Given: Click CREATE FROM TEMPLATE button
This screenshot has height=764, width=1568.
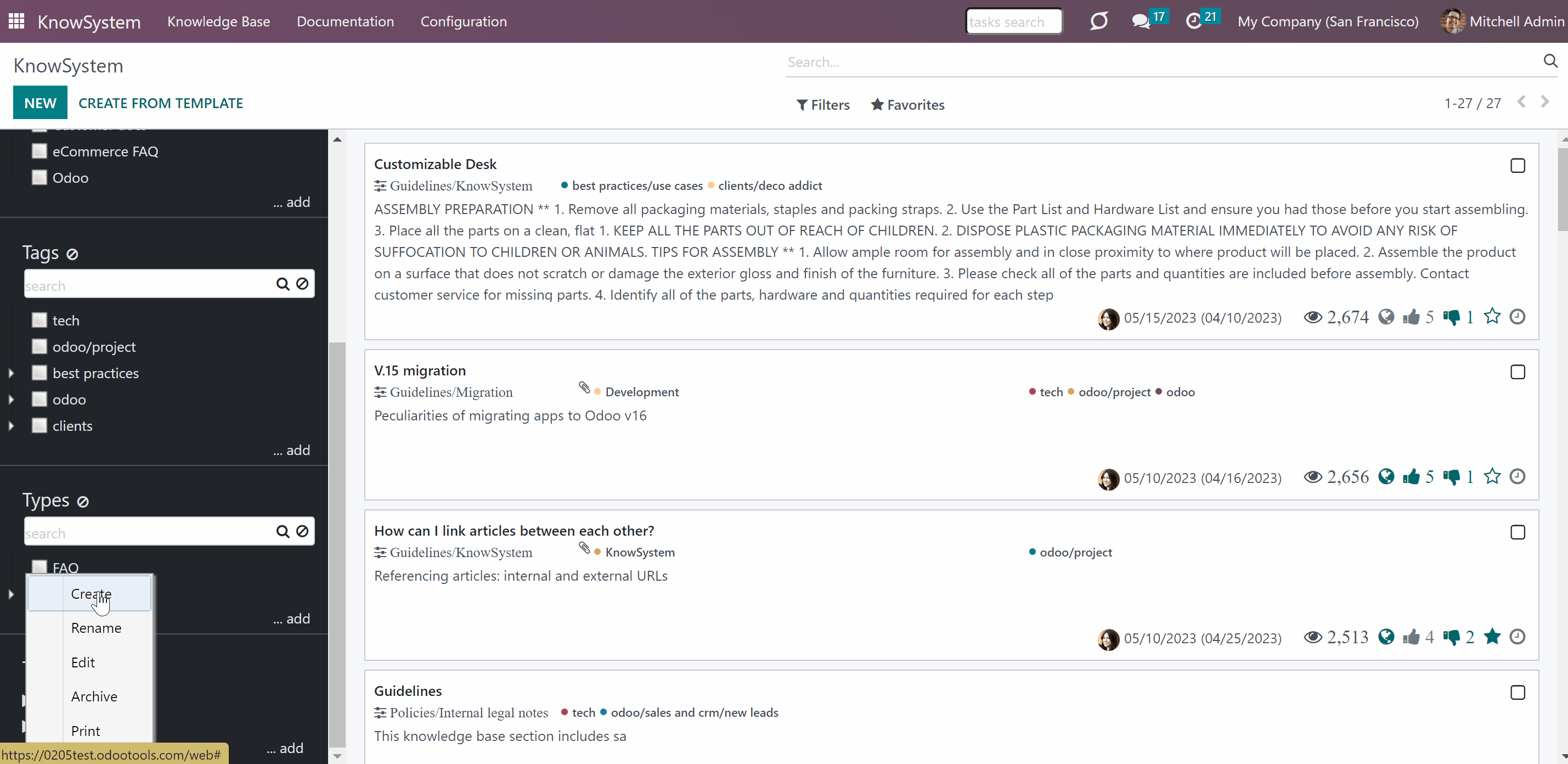Looking at the screenshot, I should coord(161,103).
